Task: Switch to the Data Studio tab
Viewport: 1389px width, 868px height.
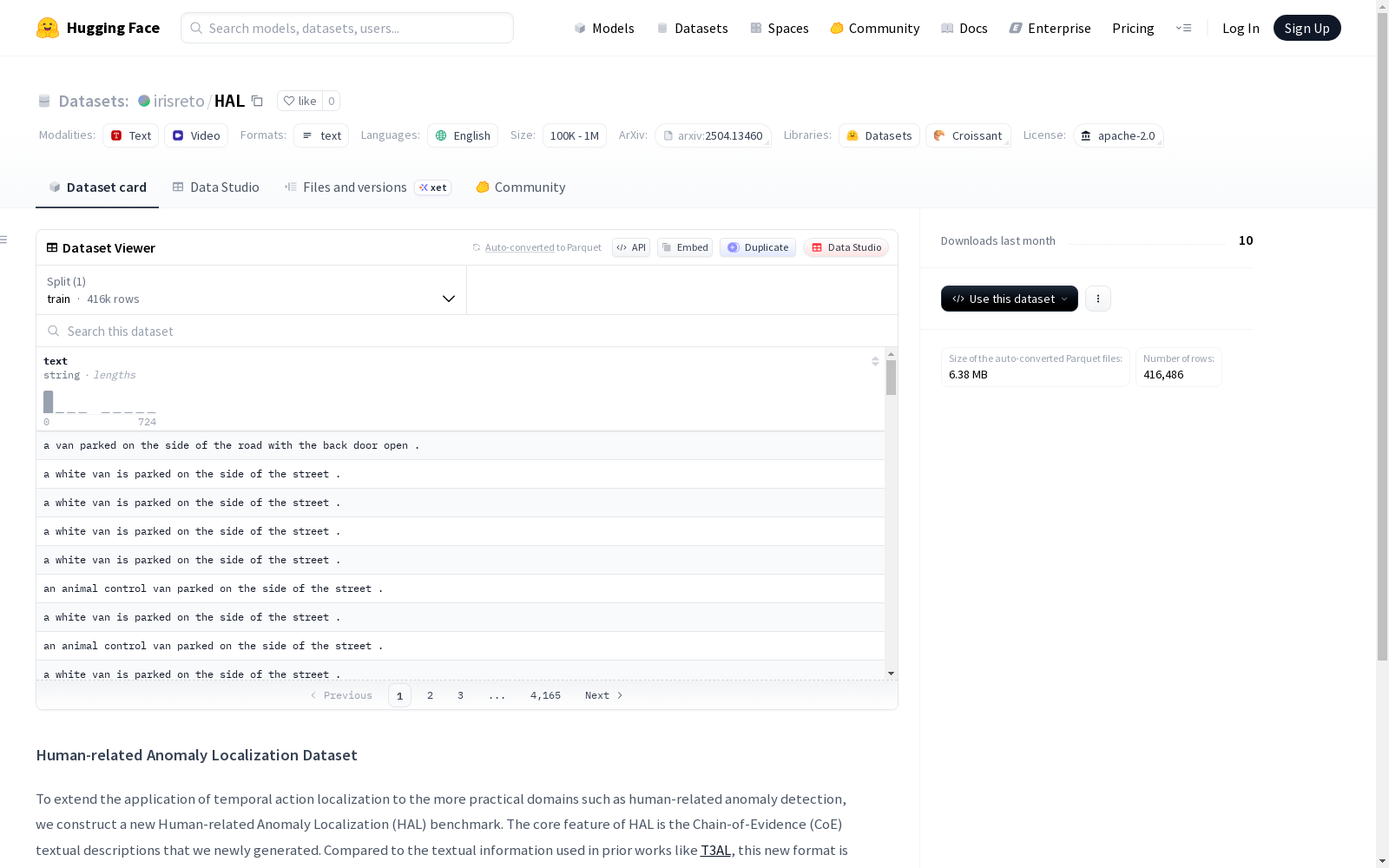Action: click(x=215, y=187)
